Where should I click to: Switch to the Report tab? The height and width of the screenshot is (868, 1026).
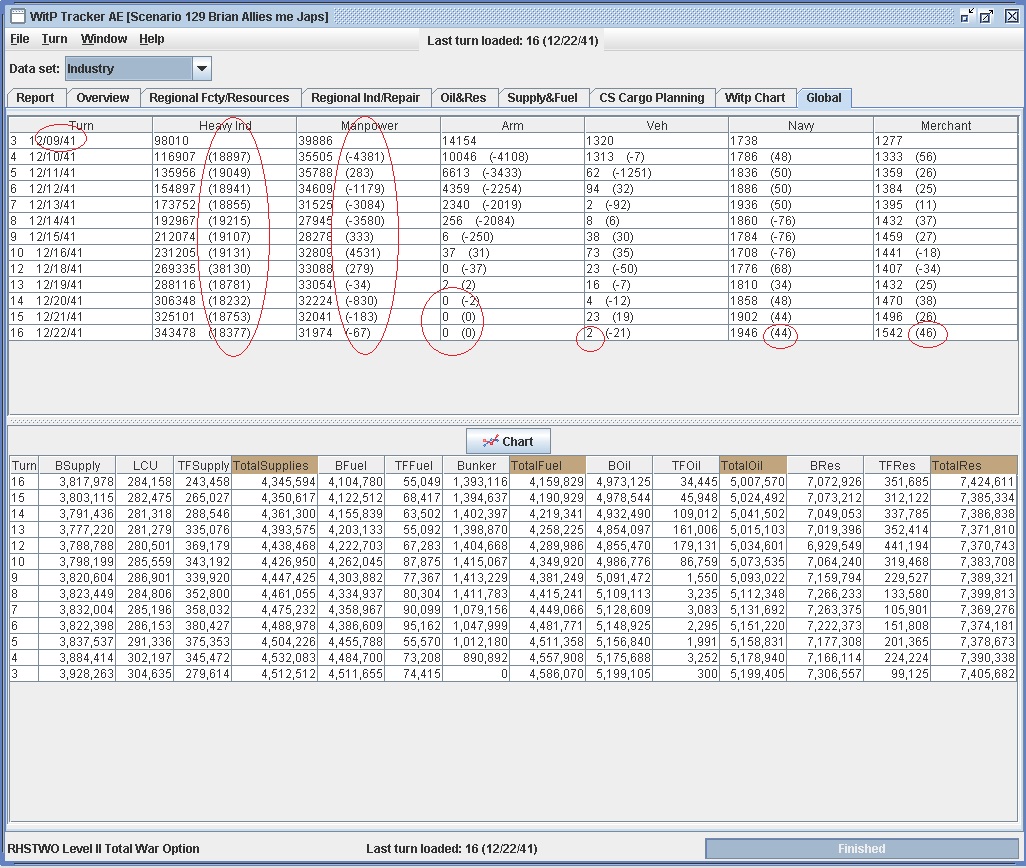tap(36, 98)
